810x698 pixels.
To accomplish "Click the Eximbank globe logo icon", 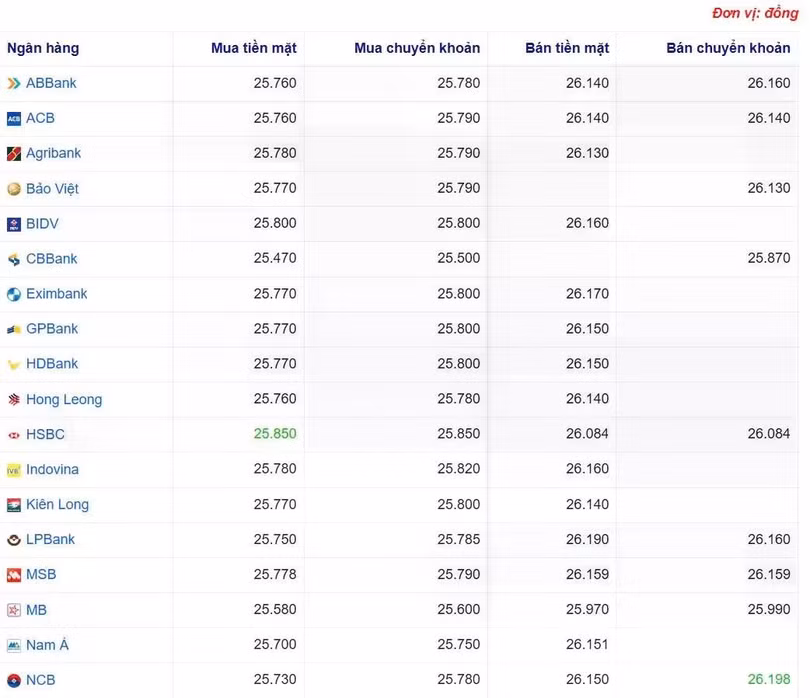I will click(14, 294).
